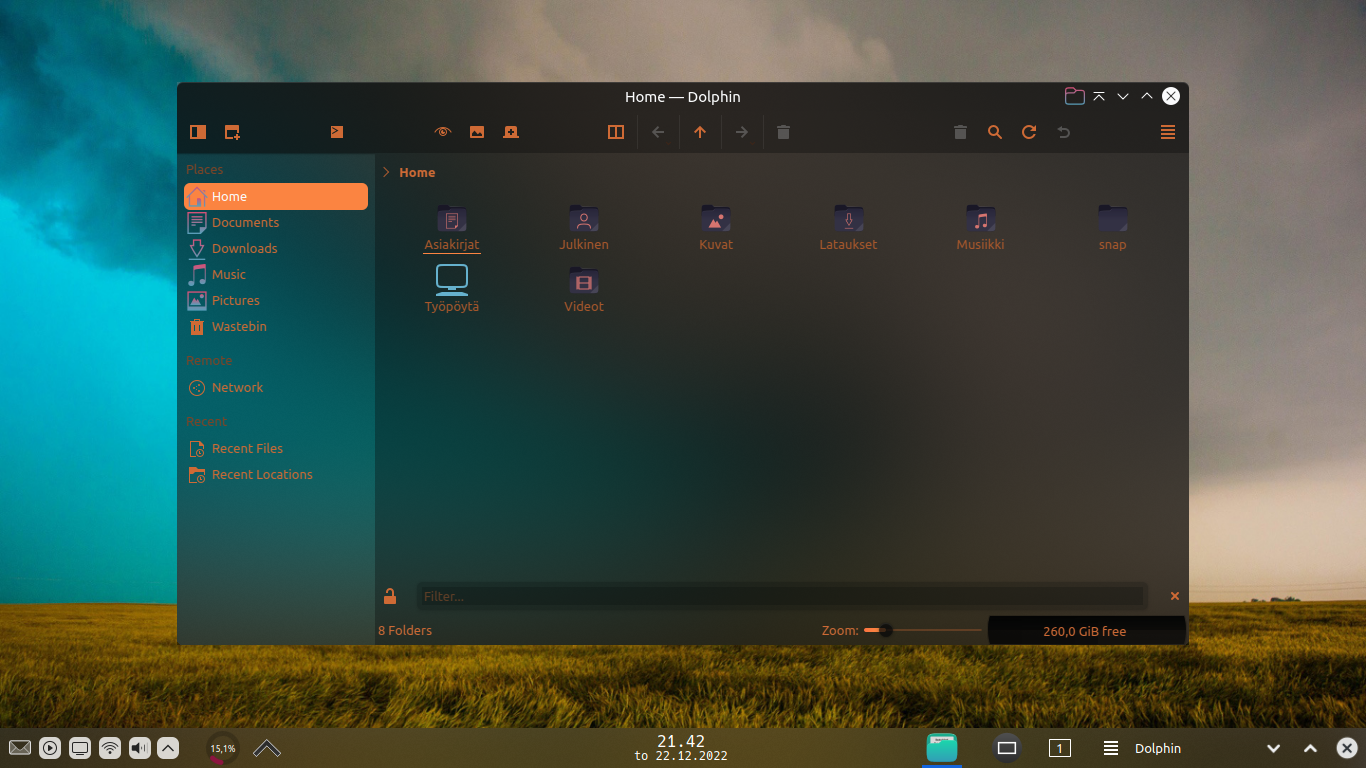The height and width of the screenshot is (768, 1366).
Task: Expand the chevron at taskbar right edge
Action: [x=1274, y=747]
